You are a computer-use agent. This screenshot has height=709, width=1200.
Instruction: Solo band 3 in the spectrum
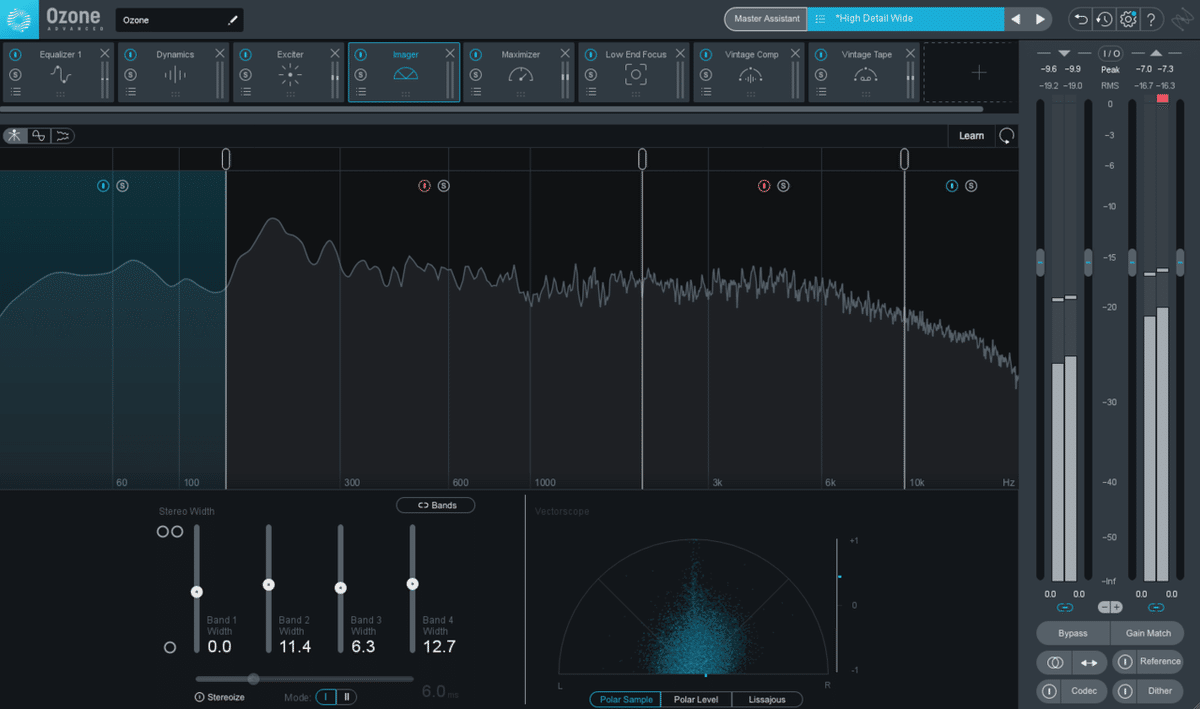[783, 186]
